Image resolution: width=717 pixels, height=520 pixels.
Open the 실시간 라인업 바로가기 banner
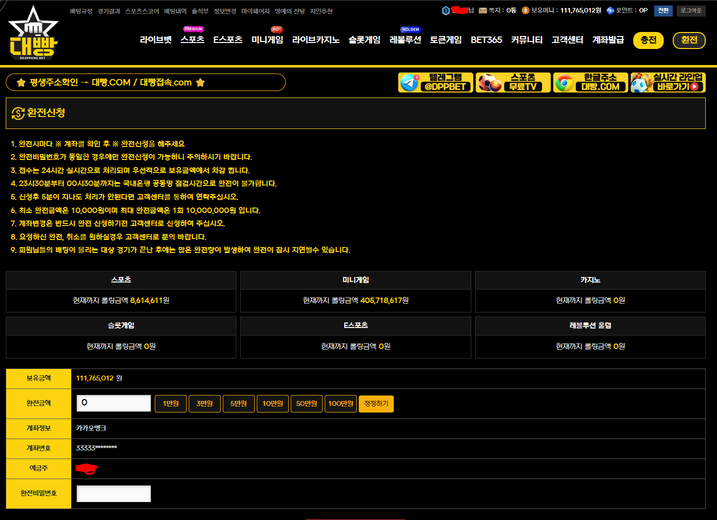point(668,82)
